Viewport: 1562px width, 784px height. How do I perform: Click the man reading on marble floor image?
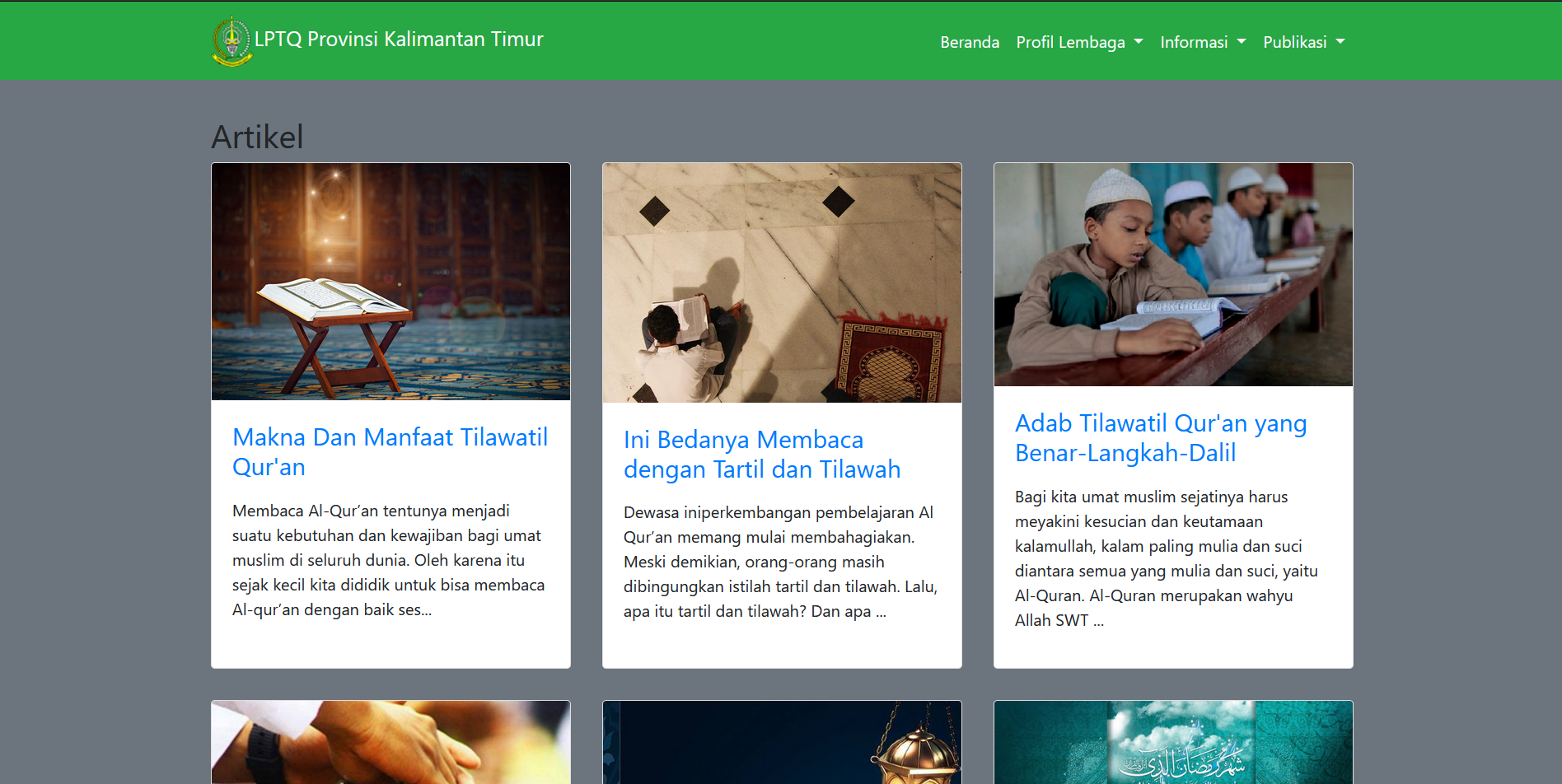(x=782, y=282)
